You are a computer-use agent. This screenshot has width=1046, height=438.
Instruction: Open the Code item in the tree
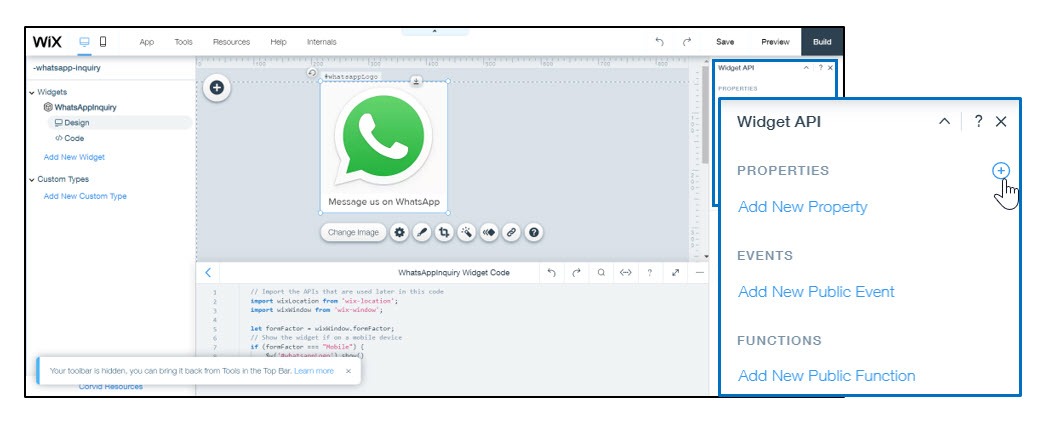tap(69, 138)
